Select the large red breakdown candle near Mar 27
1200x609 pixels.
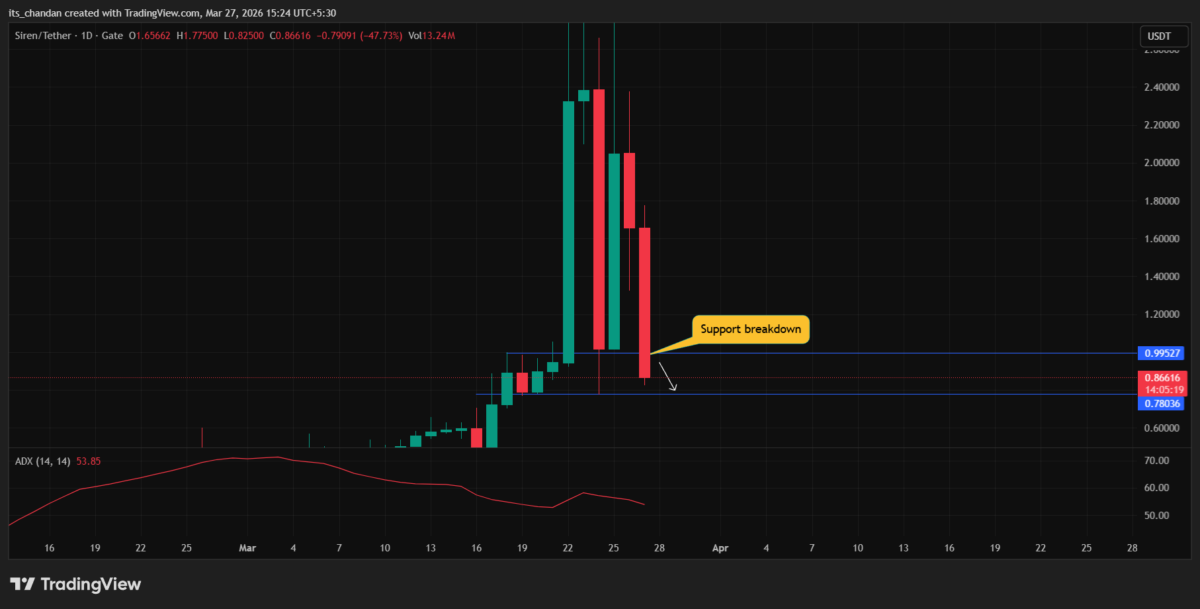(x=645, y=300)
